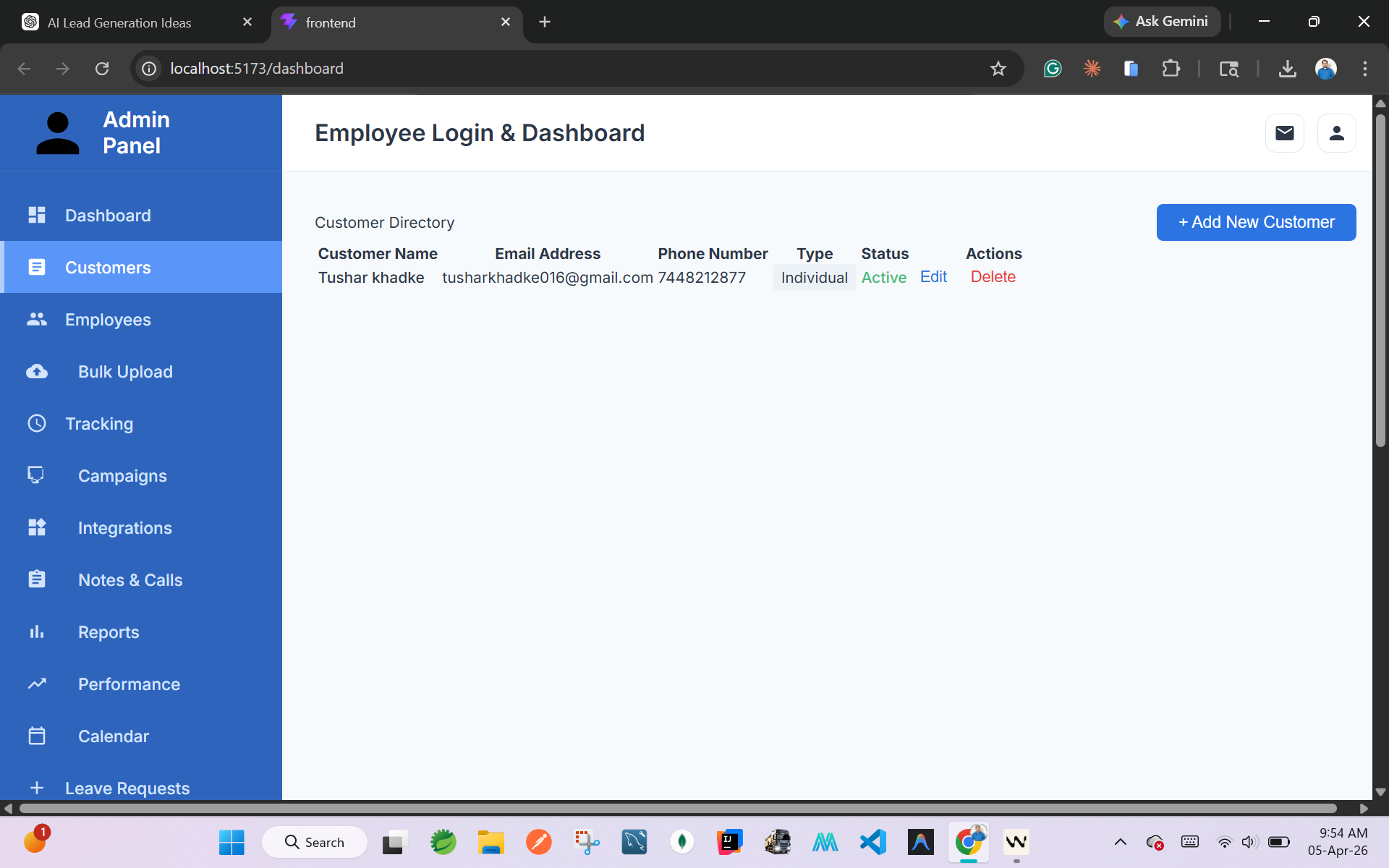Open the Chrome profile avatar
The height and width of the screenshot is (868, 1389).
point(1326,69)
